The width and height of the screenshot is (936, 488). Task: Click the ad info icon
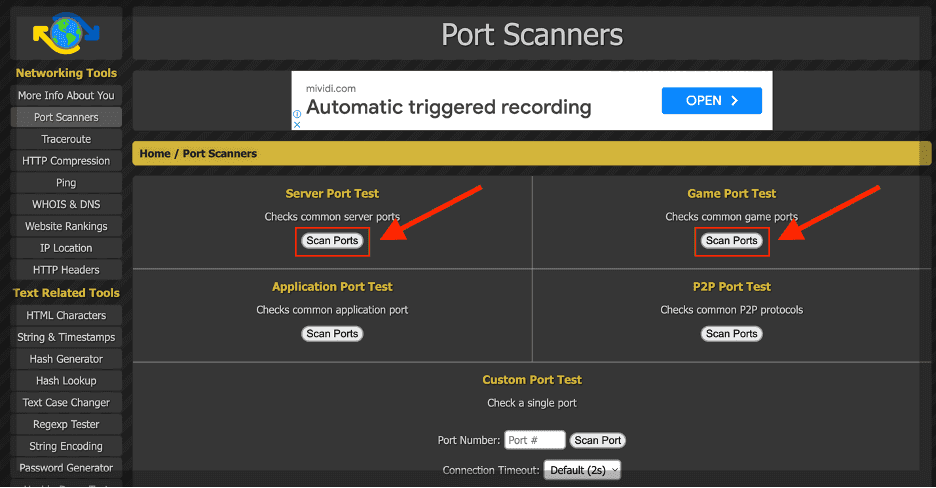pos(297,114)
